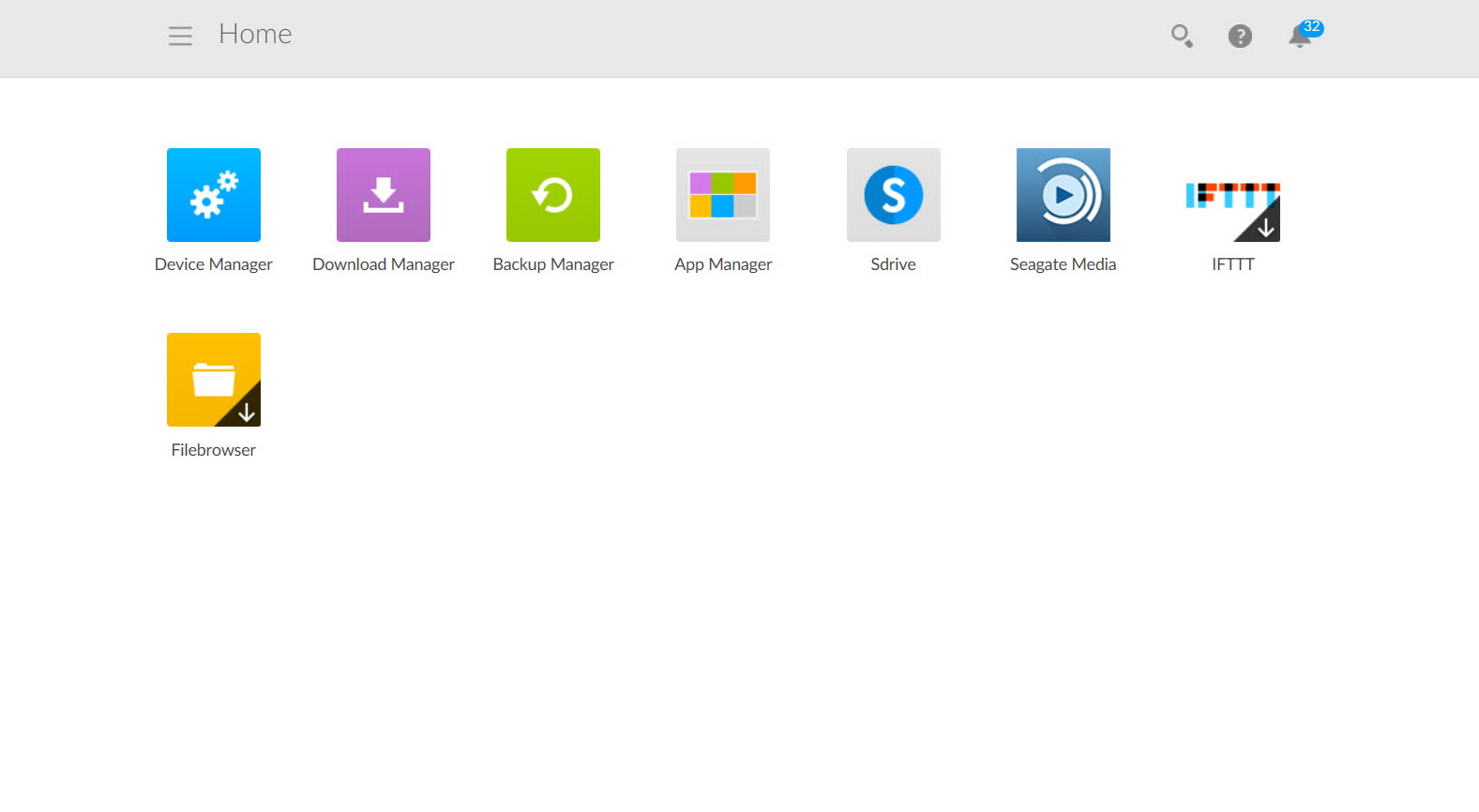Open the hamburger navigation menu

pyautogui.click(x=180, y=36)
